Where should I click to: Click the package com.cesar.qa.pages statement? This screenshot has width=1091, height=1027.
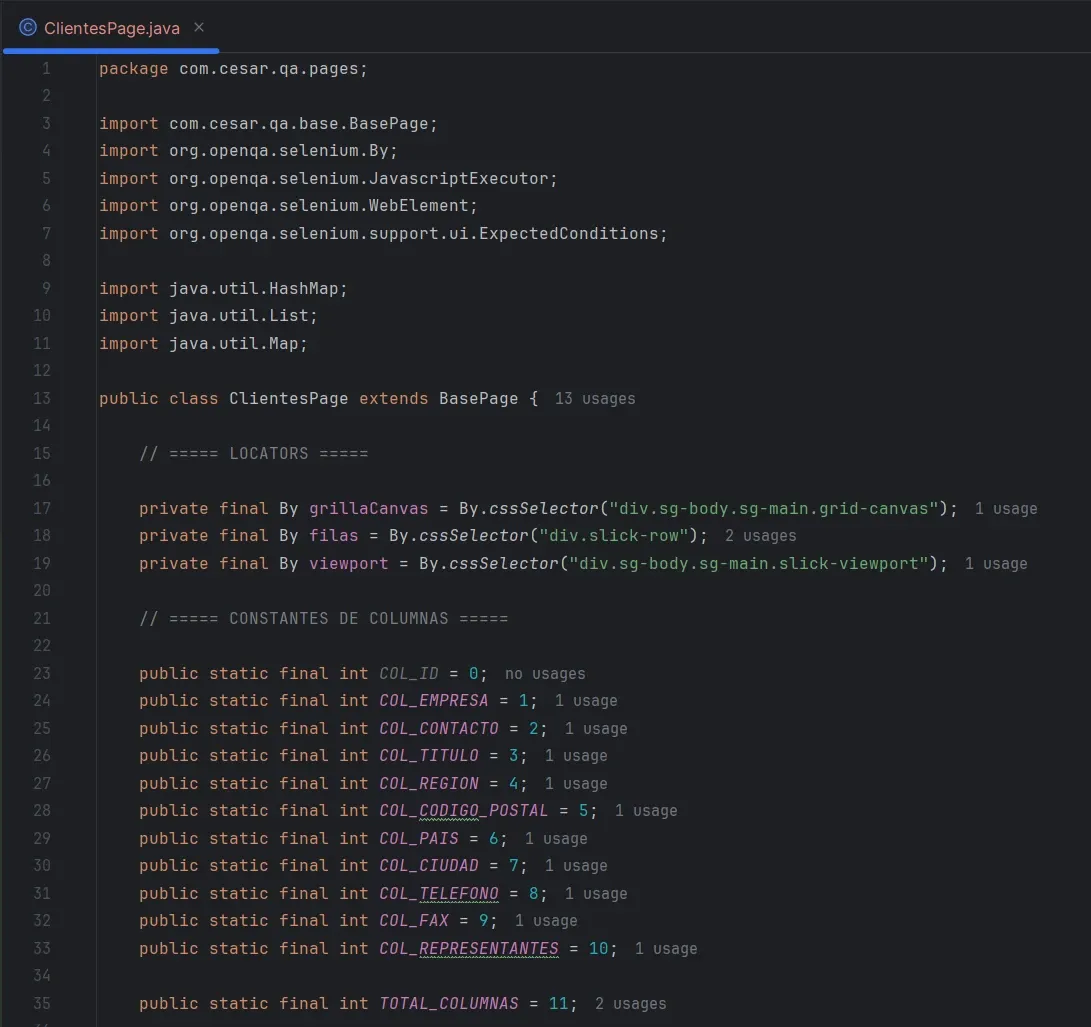(231, 68)
